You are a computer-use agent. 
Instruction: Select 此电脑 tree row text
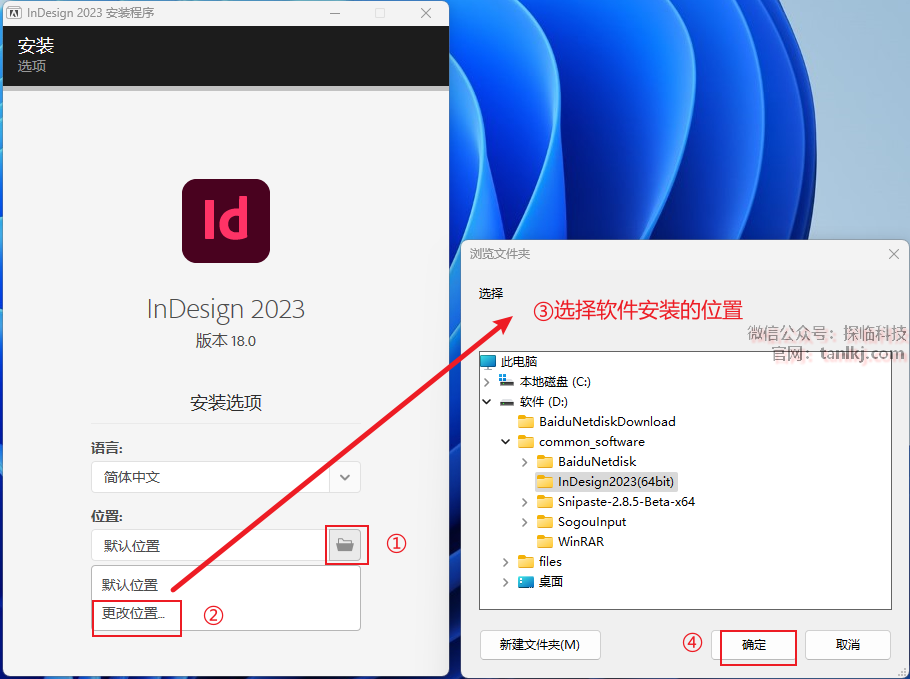[x=519, y=362]
